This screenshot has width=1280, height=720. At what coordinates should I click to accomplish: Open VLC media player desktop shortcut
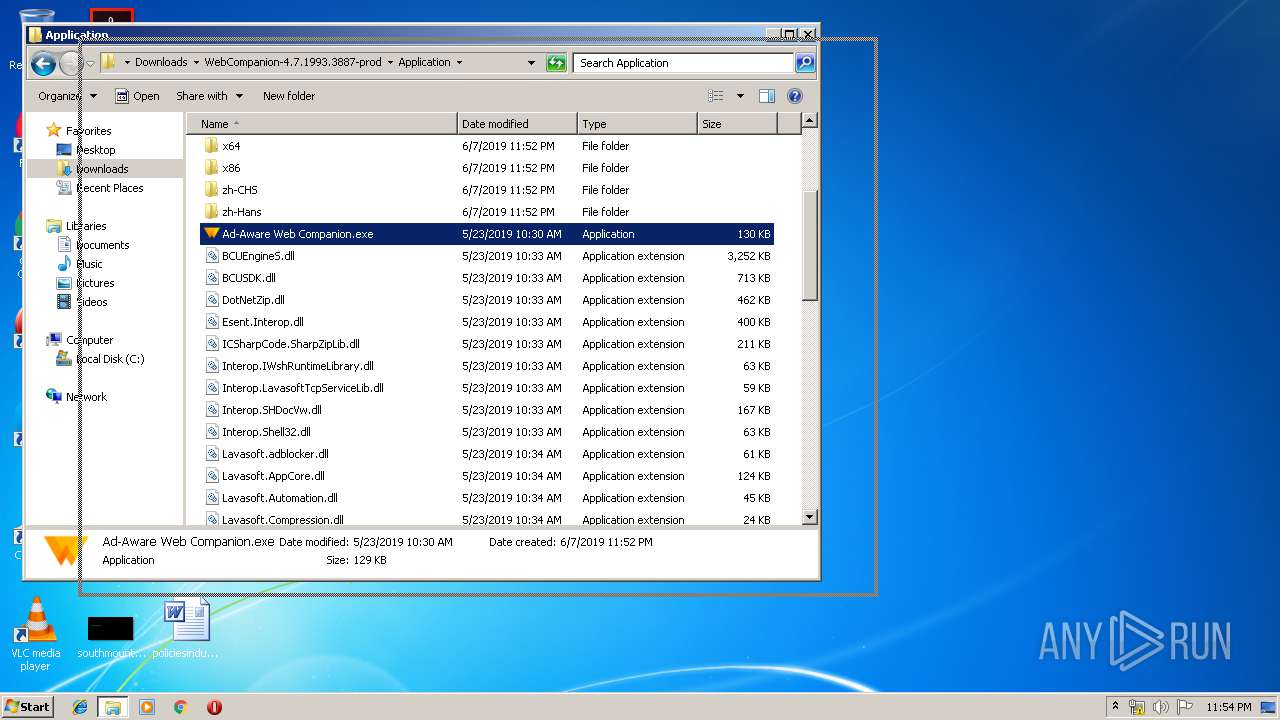point(36,634)
